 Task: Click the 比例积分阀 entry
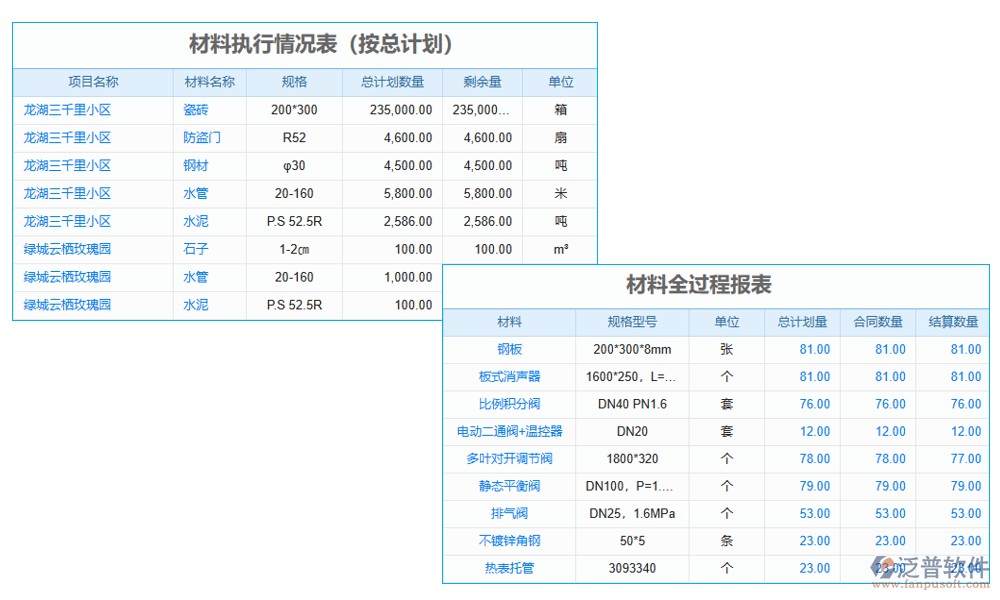point(512,404)
